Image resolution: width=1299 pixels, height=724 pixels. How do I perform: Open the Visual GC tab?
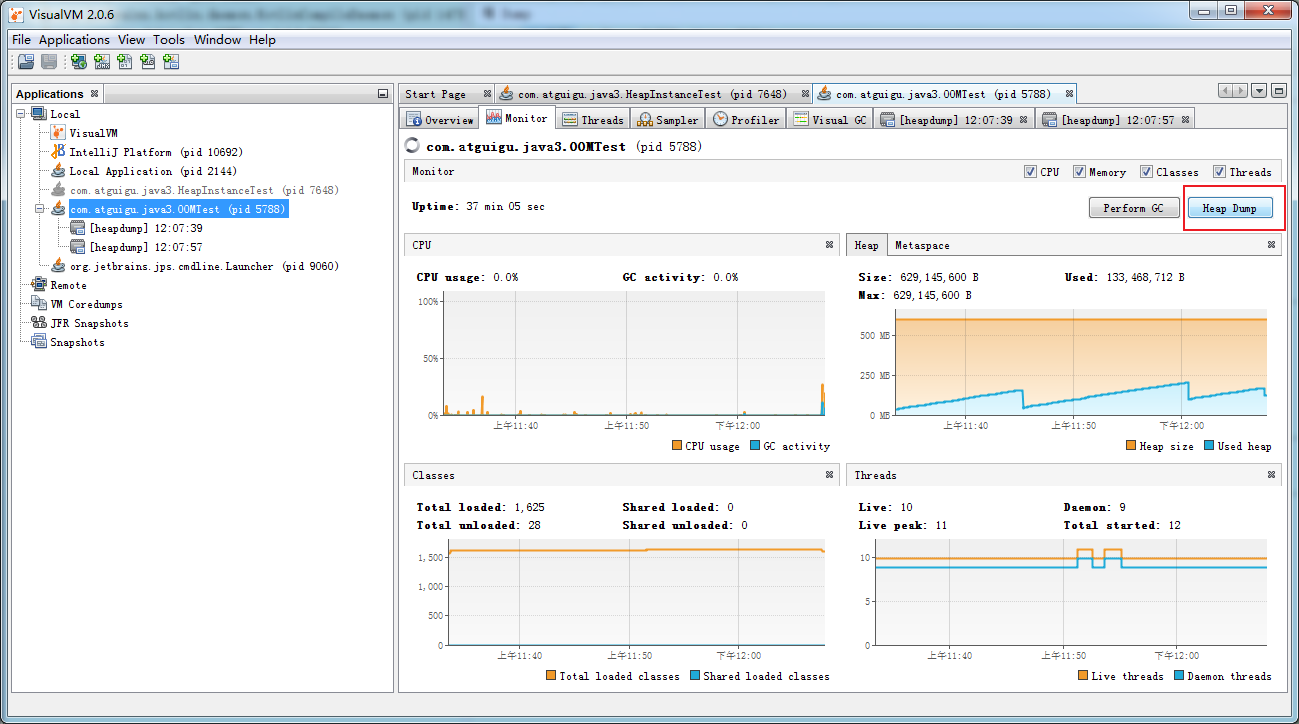click(x=830, y=120)
